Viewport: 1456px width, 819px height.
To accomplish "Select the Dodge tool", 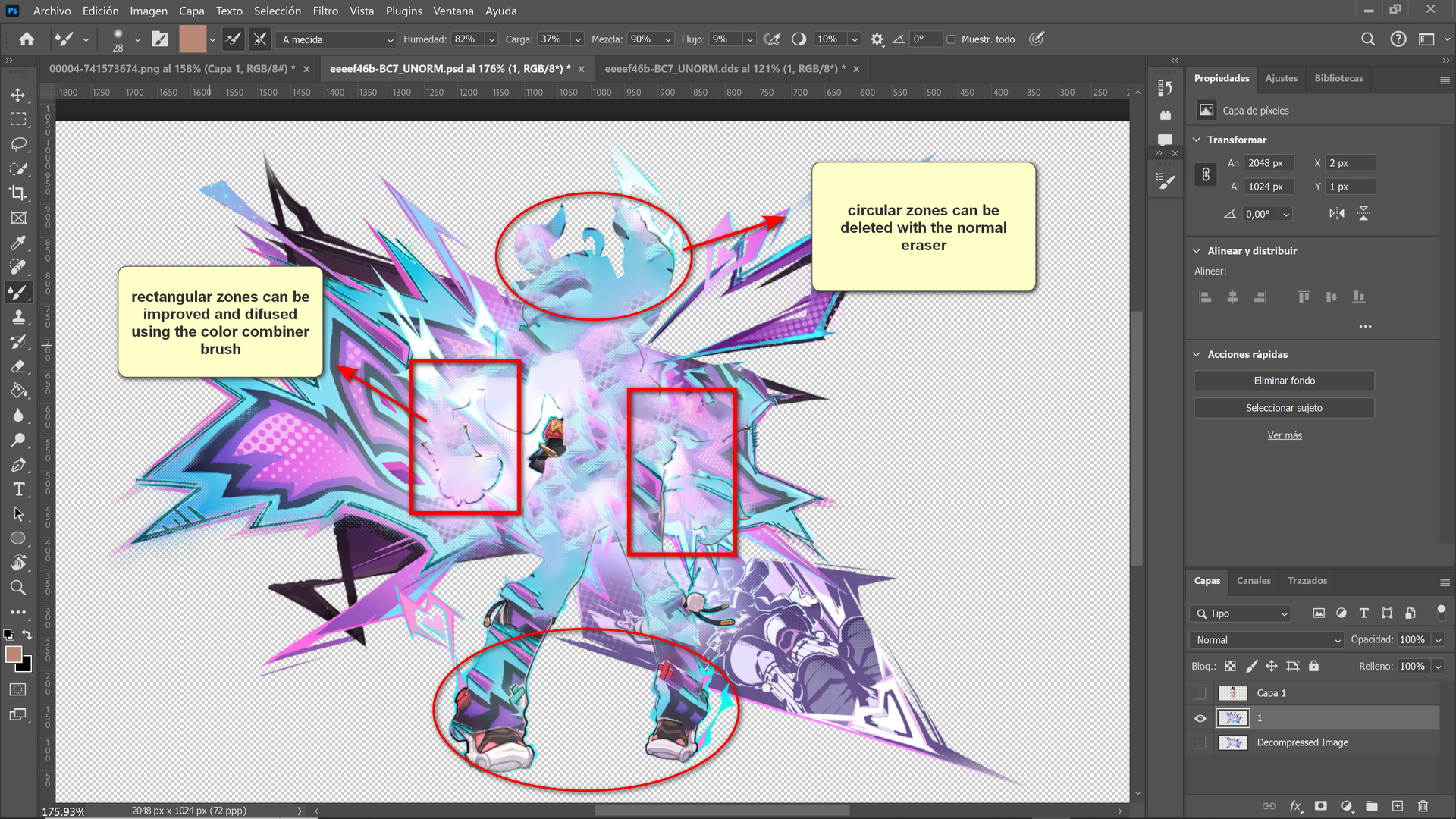I will coord(18,440).
